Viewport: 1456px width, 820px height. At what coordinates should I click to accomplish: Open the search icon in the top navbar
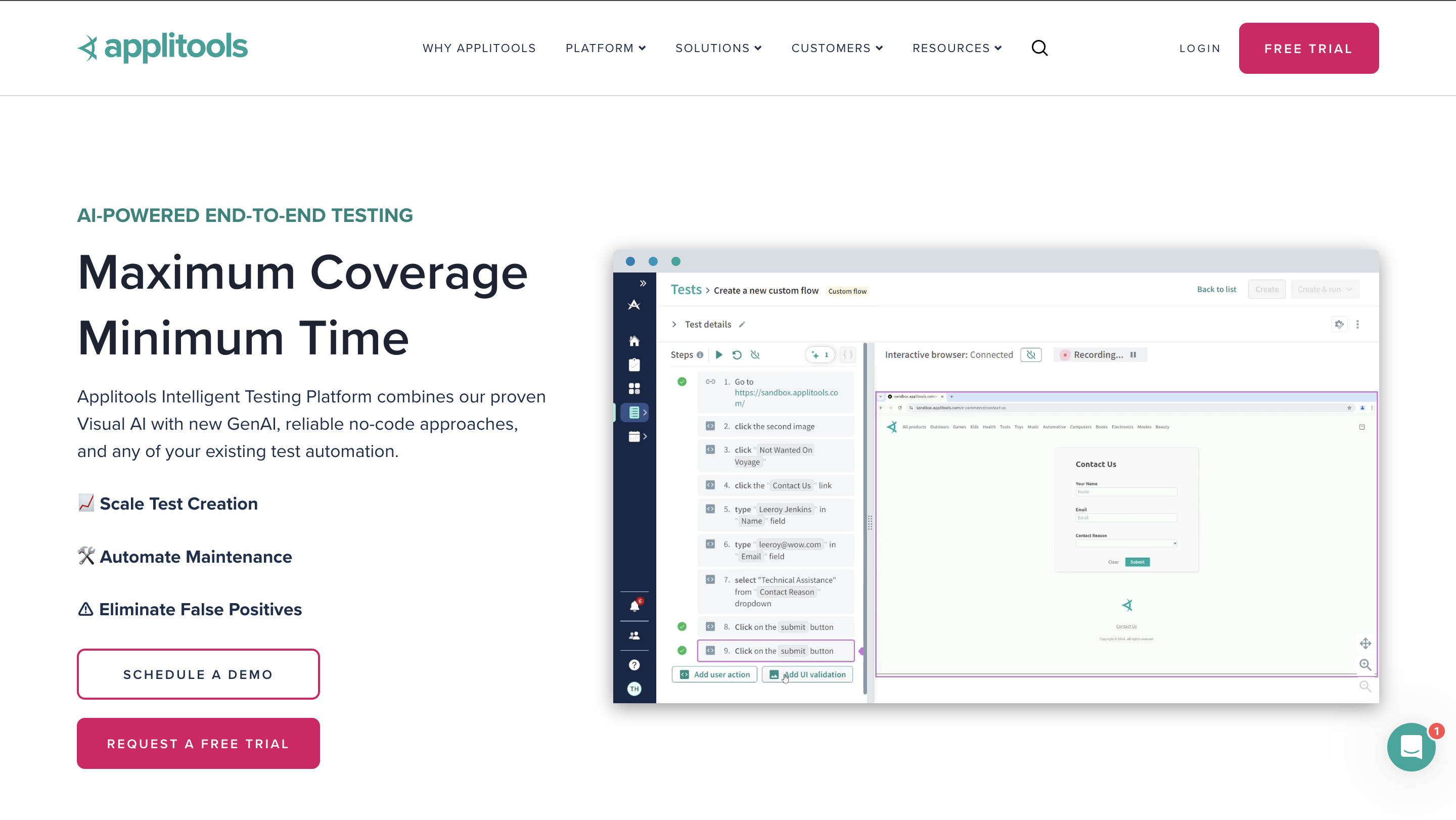(x=1039, y=48)
